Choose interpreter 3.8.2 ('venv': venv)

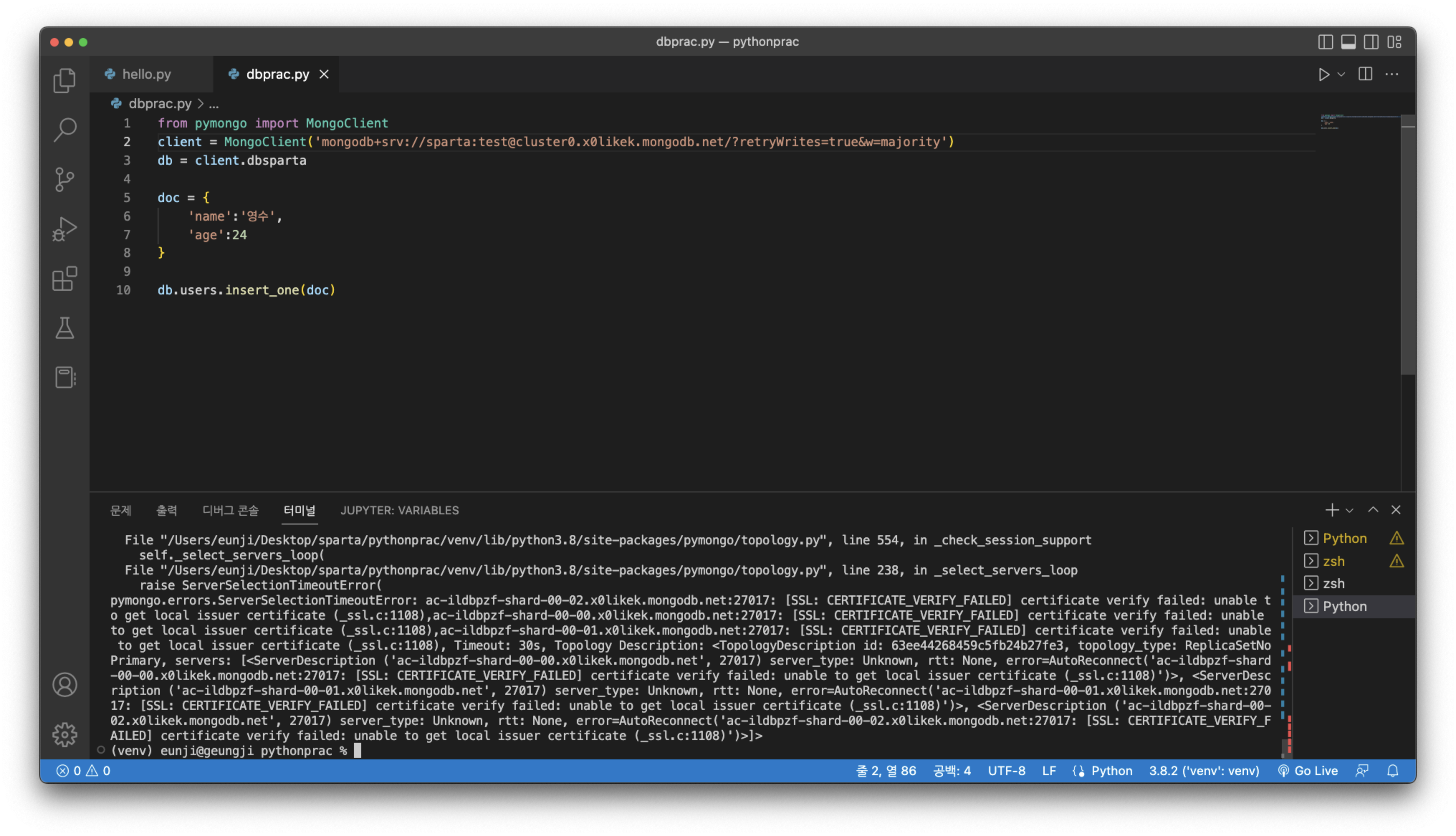pos(1204,770)
